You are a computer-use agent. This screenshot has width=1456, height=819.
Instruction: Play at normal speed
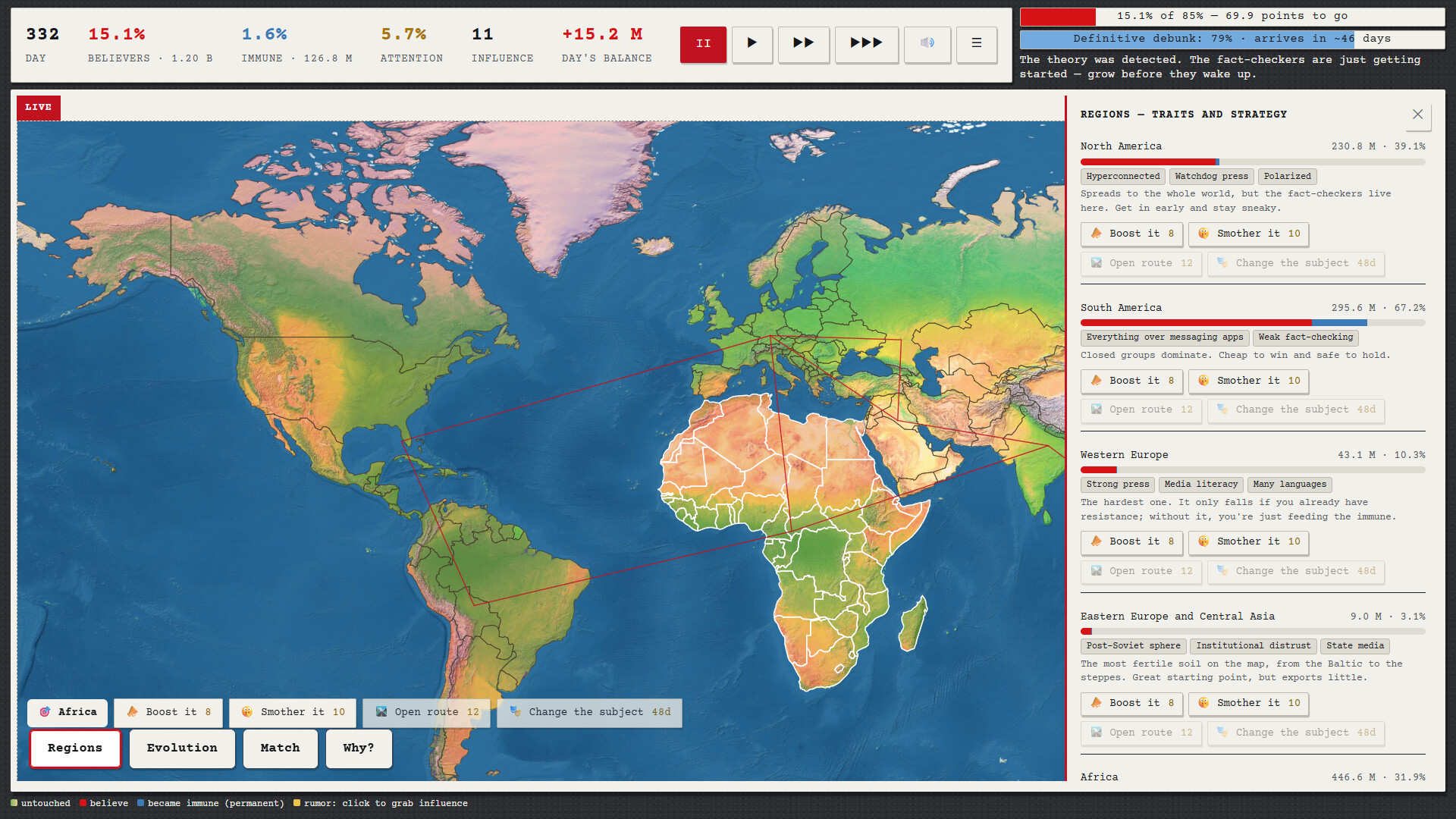tap(752, 44)
